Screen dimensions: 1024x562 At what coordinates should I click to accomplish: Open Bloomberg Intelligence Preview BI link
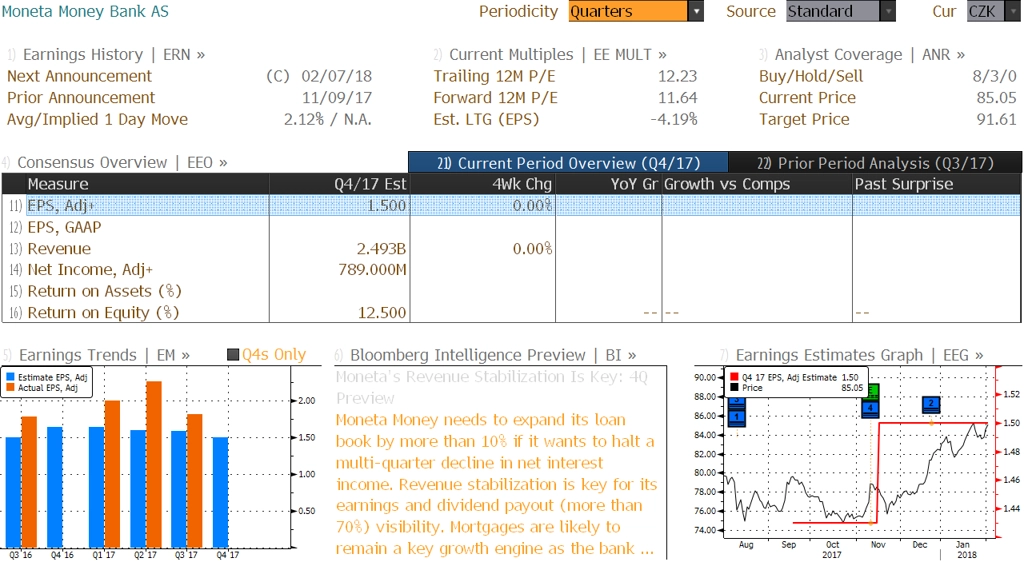coord(493,355)
